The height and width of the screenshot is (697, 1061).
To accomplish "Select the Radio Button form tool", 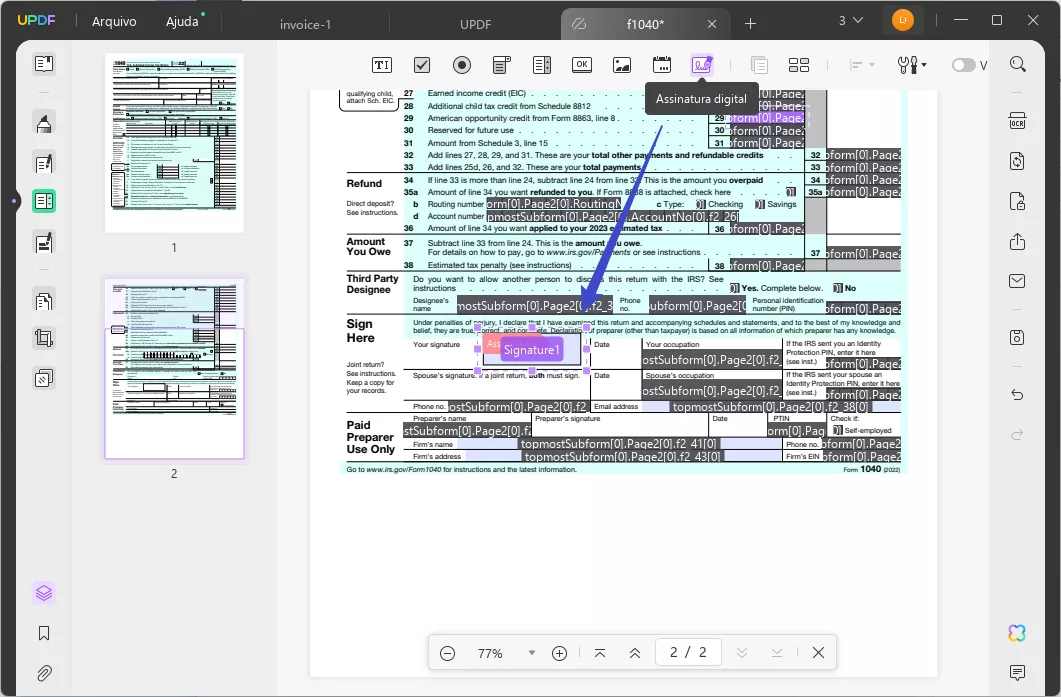I will coord(461,65).
